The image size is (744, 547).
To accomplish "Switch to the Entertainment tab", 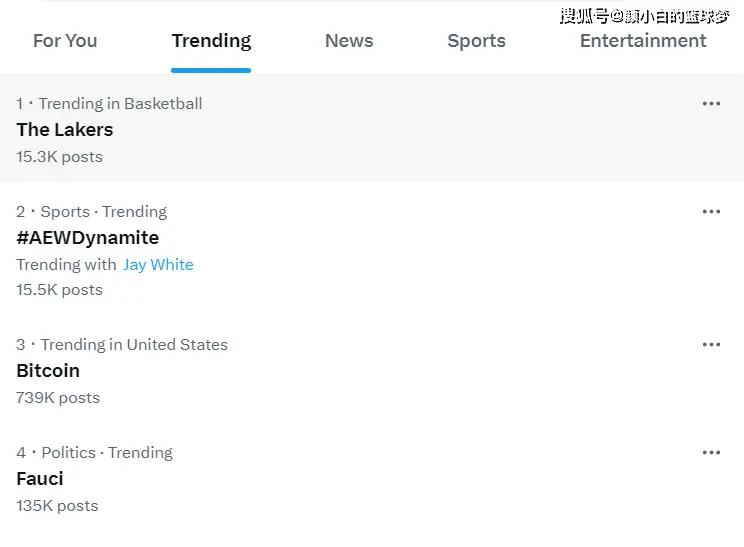I will [x=643, y=41].
